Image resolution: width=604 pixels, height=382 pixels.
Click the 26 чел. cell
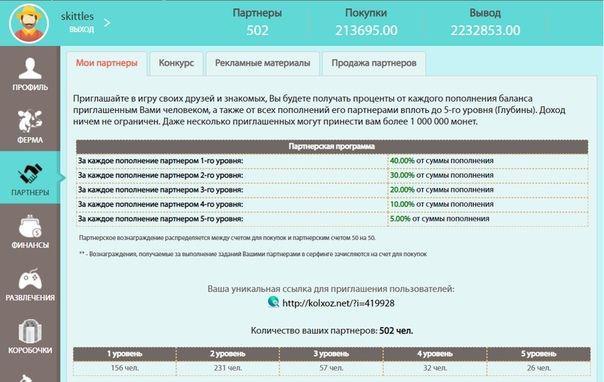click(x=538, y=368)
